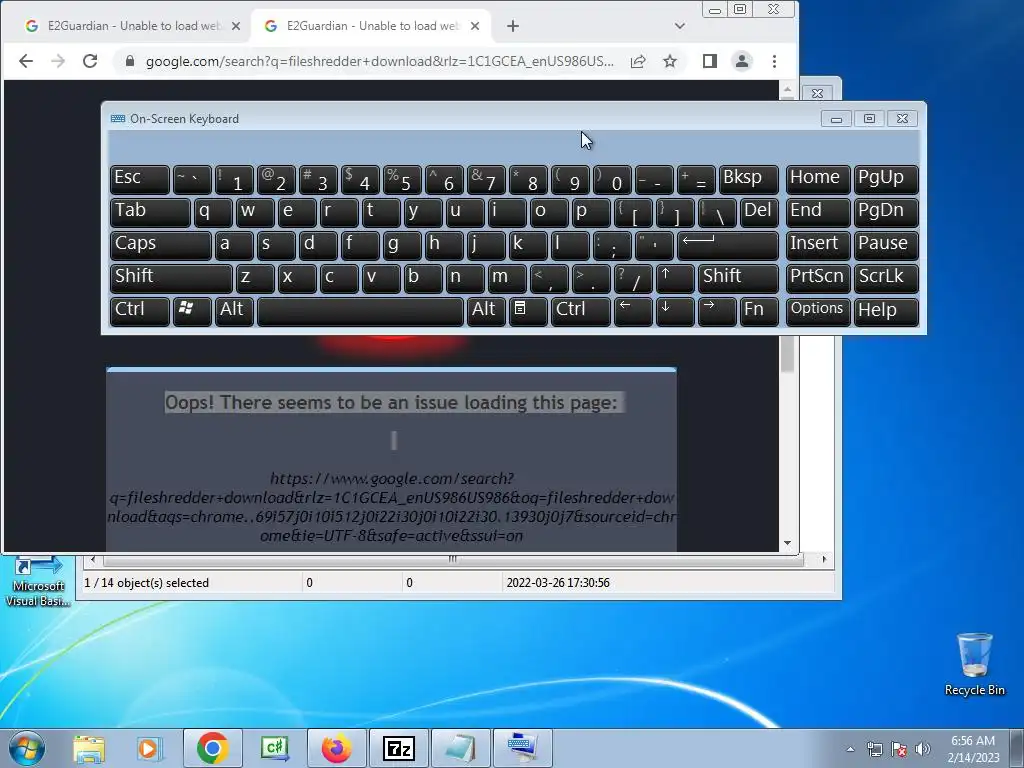
Task: Click the right arrow key
Action: pyautogui.click(x=716, y=311)
